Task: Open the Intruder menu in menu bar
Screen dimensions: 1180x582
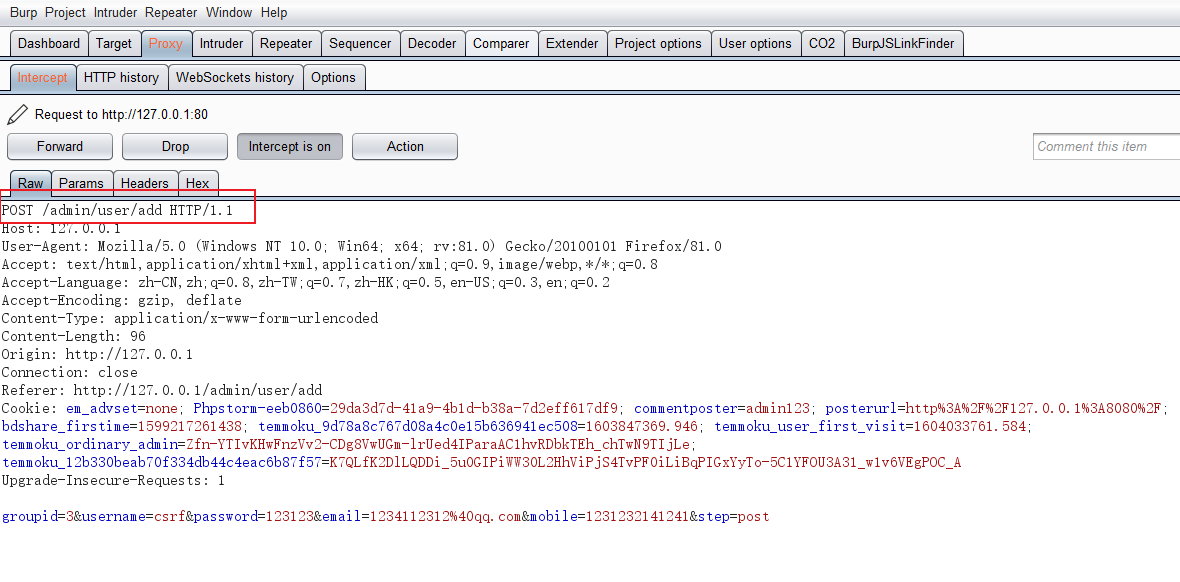Action: pos(115,12)
